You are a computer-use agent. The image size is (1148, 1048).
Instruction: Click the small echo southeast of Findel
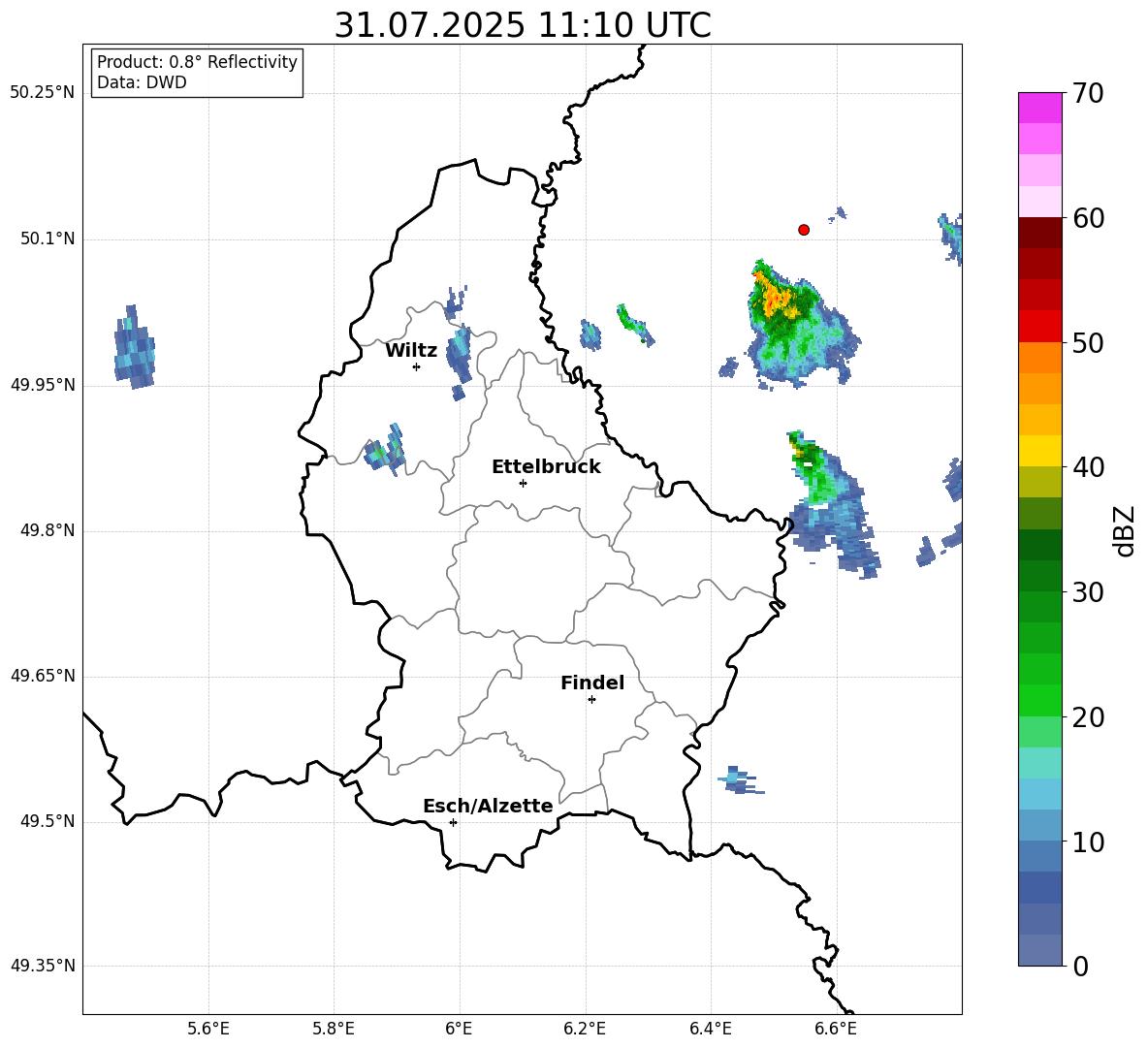pos(740,780)
